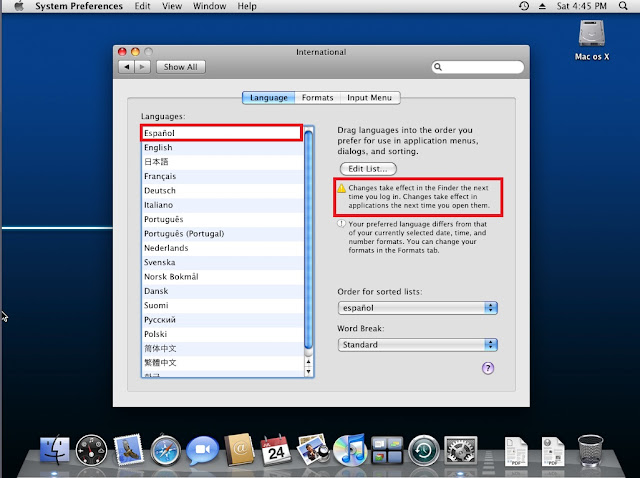Open Order for sorted lists dropdown
Screen dimensions: 640x478
point(418,308)
